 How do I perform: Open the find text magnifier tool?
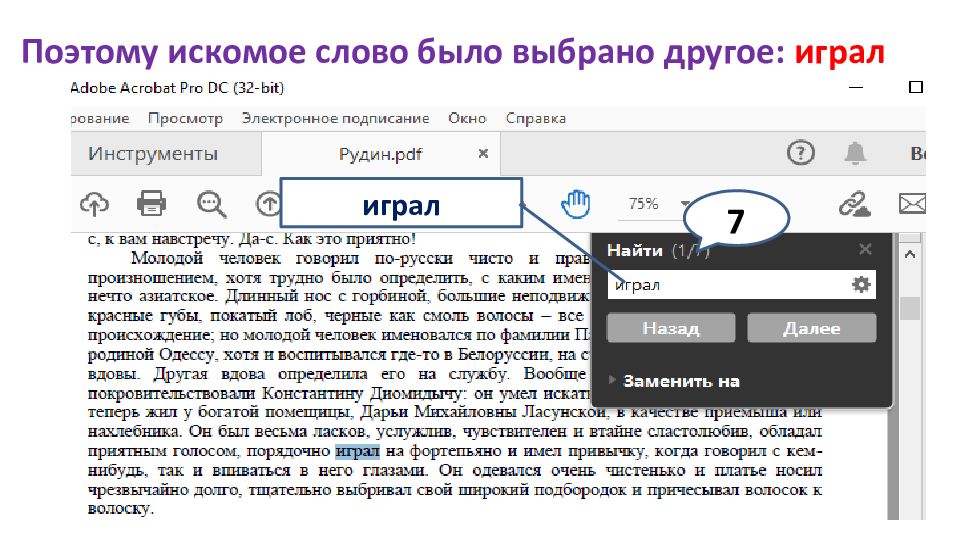tap(211, 204)
